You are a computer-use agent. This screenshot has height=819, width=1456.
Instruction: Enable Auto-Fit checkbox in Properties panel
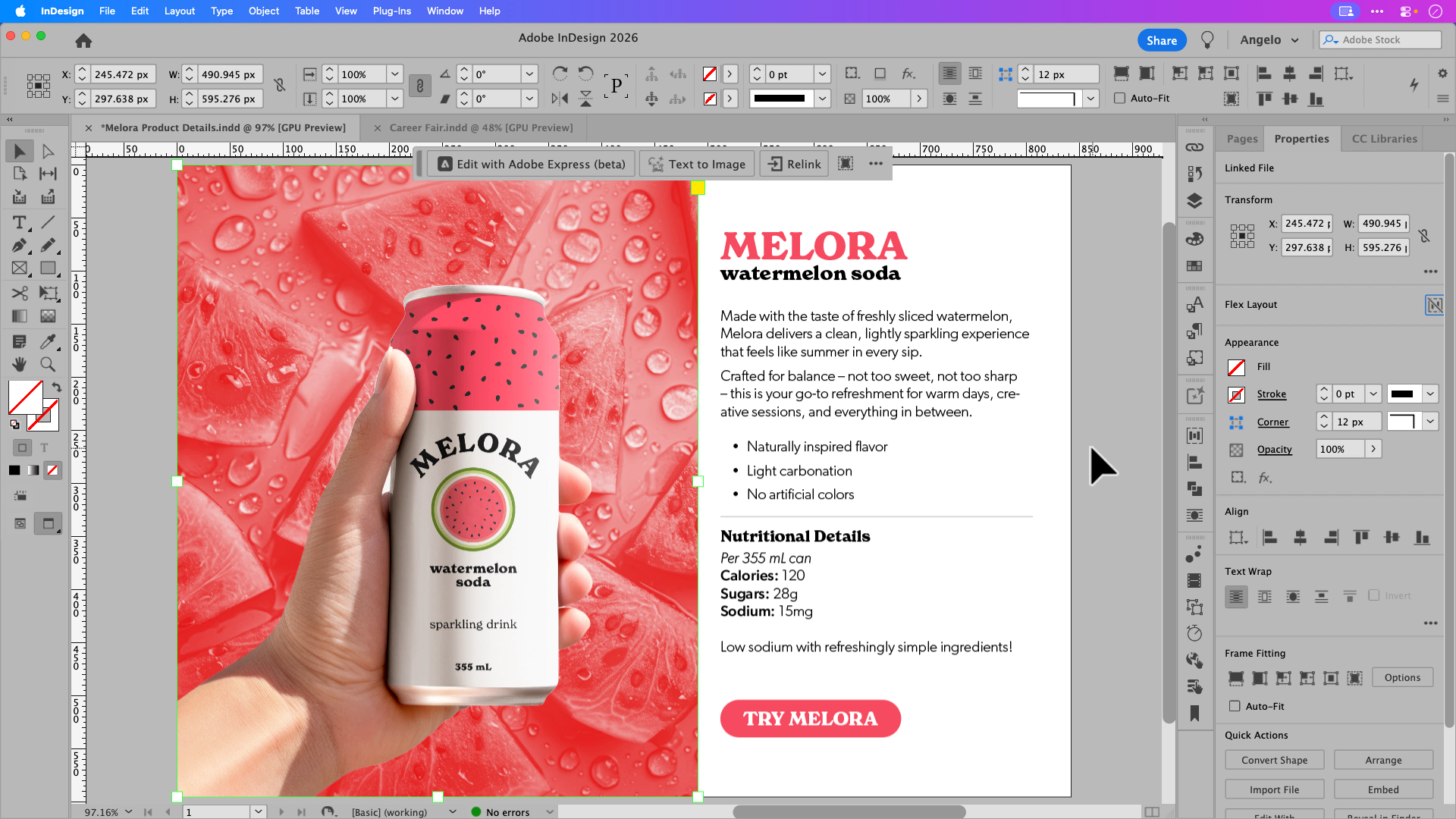pos(1235,706)
